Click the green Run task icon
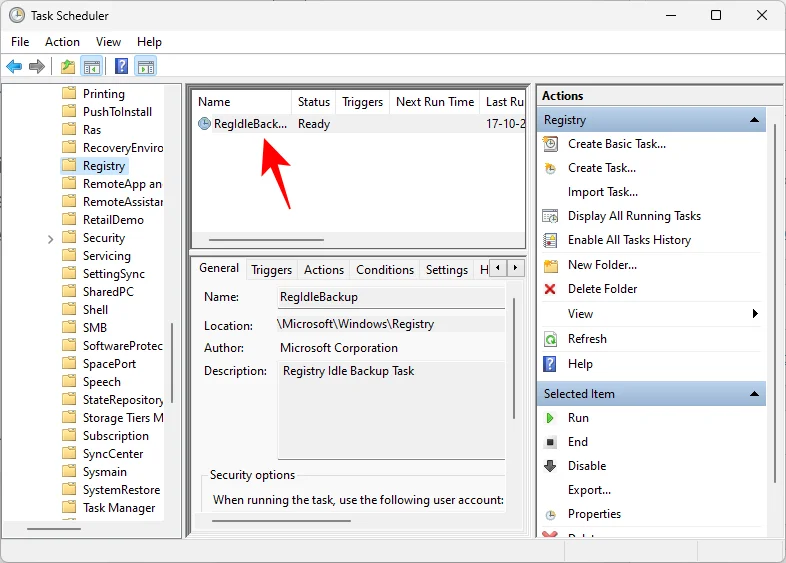This screenshot has width=786, height=563. [550, 418]
